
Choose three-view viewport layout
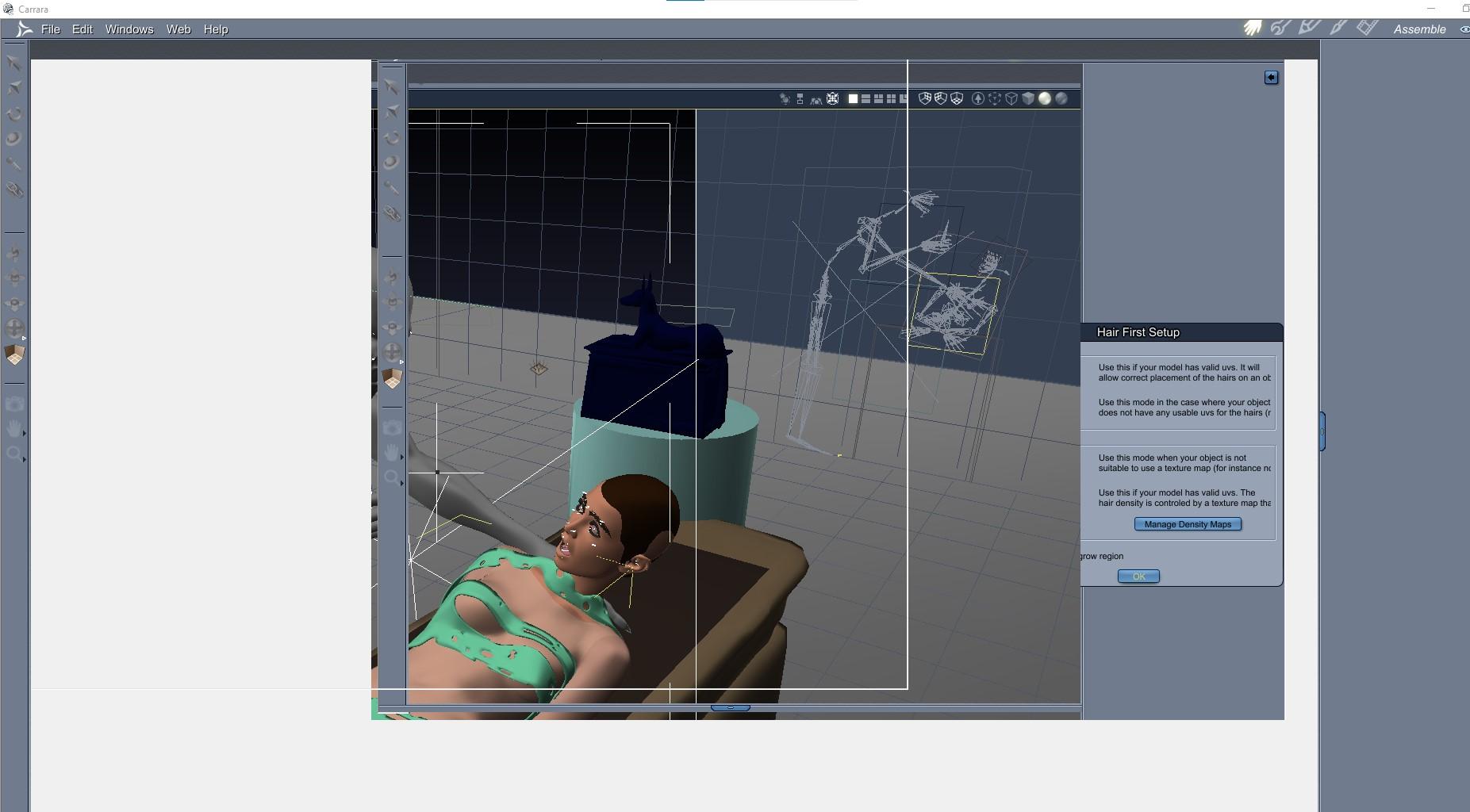tap(878, 98)
